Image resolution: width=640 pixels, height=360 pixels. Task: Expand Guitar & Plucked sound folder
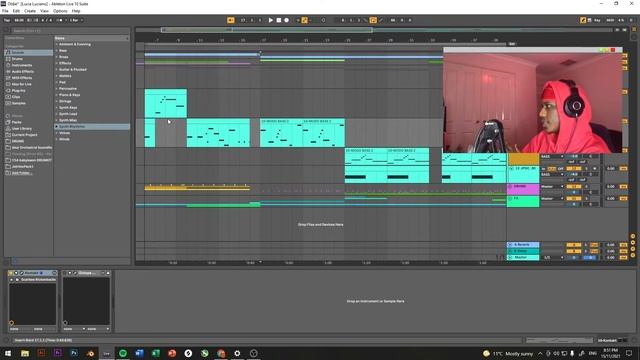57,69
